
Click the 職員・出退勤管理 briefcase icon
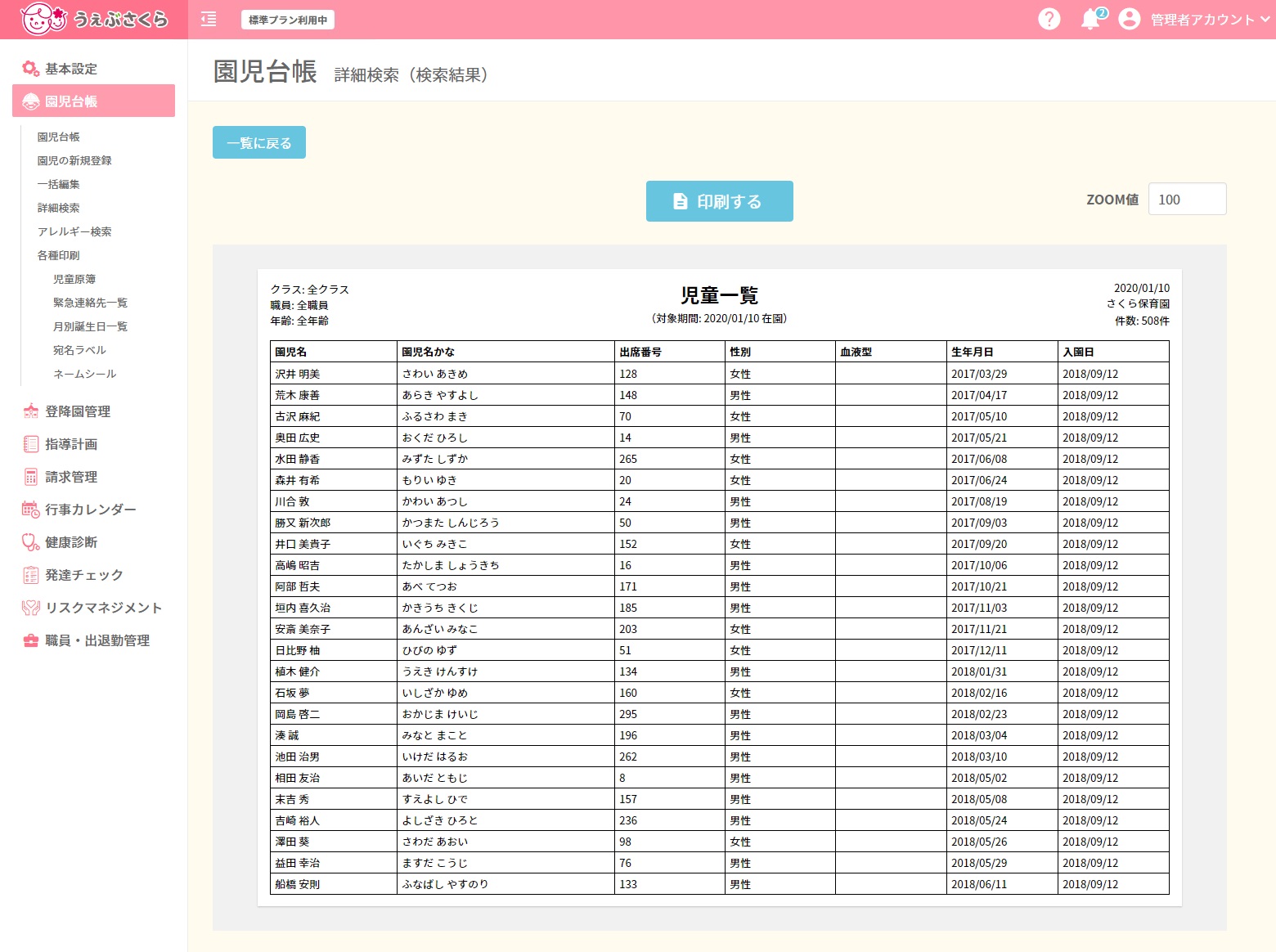(x=31, y=640)
